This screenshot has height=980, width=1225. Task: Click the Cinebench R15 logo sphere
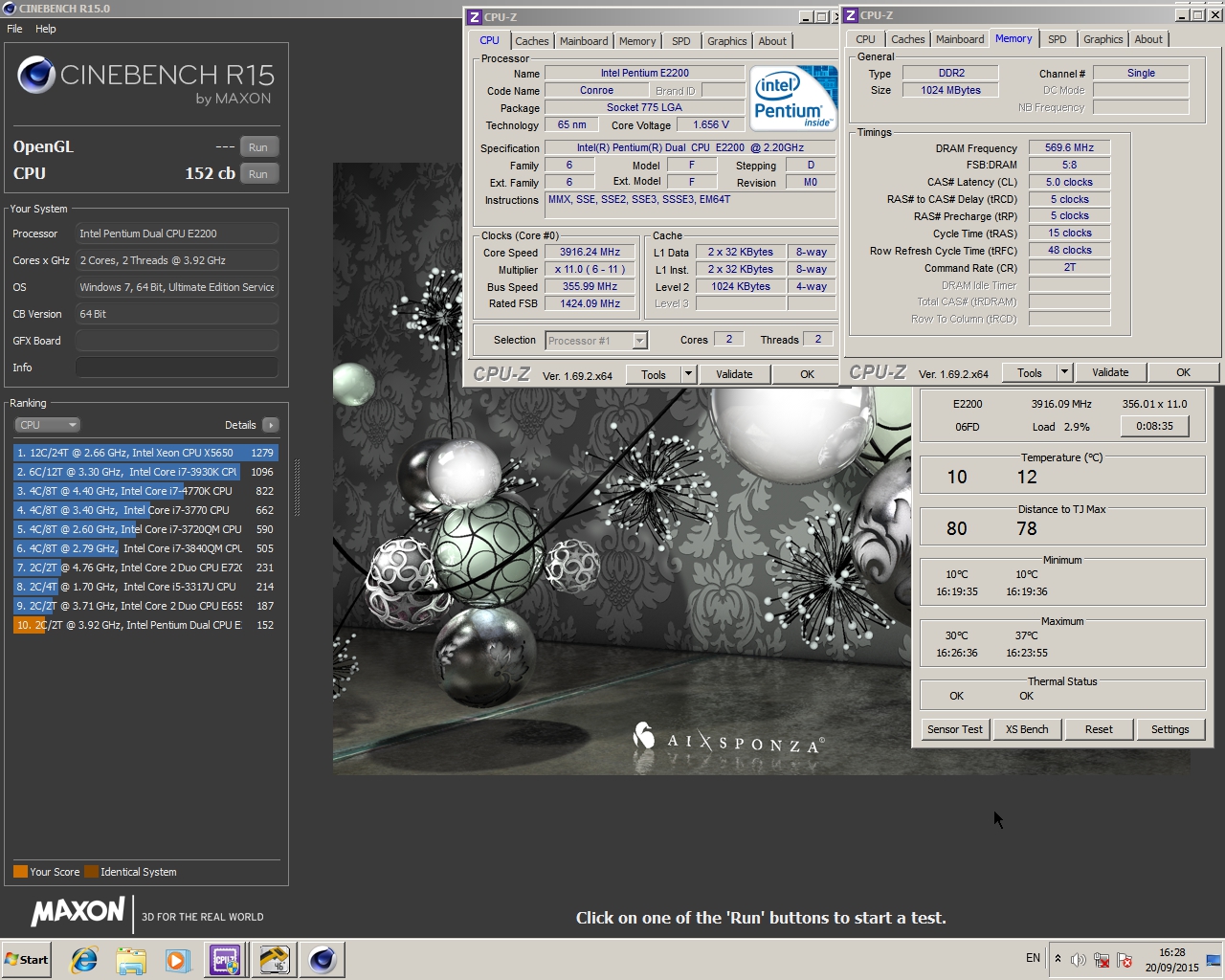[36, 76]
